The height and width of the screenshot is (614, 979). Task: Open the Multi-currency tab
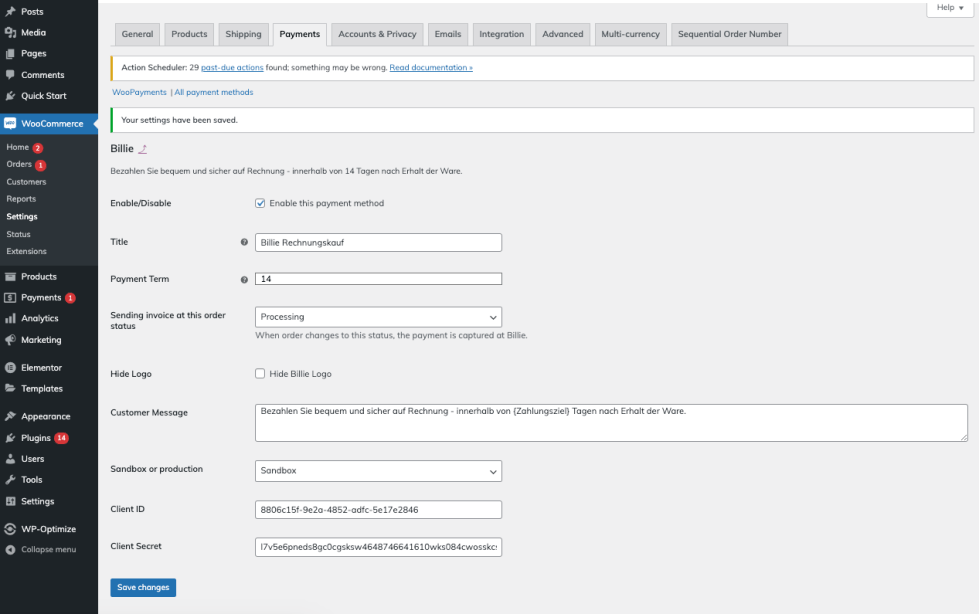(630, 34)
